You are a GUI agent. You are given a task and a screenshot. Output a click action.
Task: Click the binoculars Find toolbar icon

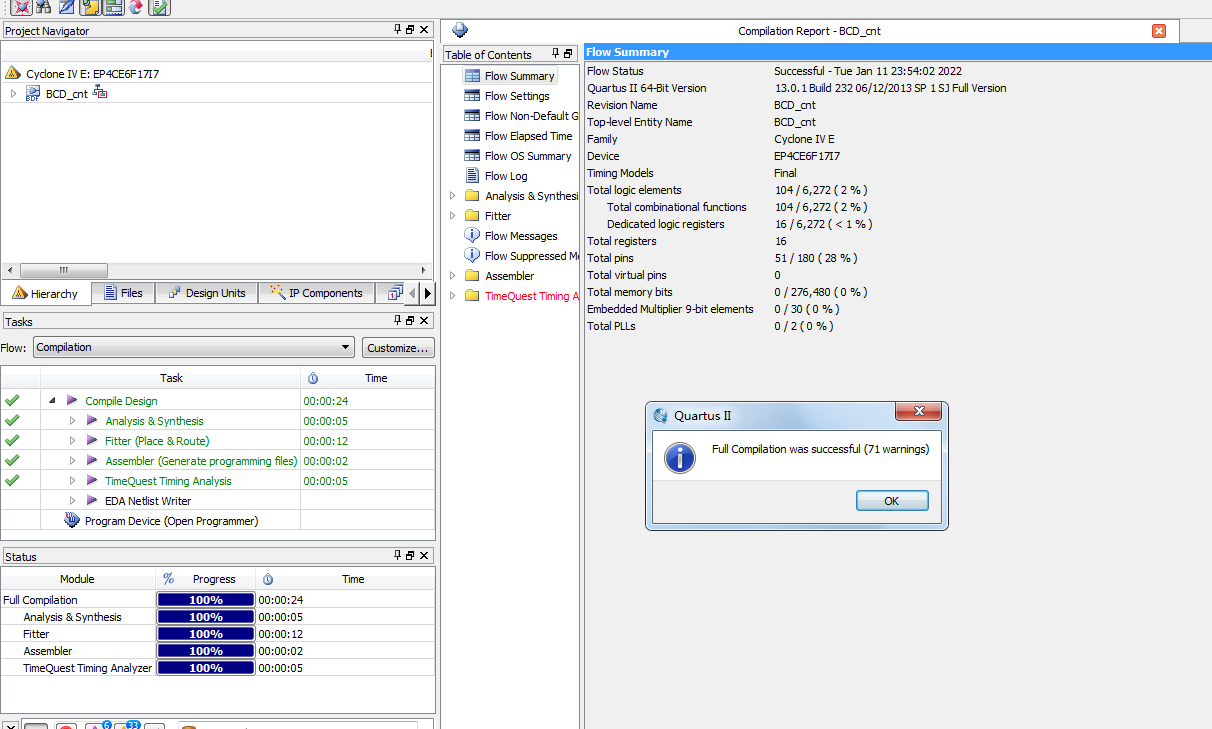[x=43, y=7]
